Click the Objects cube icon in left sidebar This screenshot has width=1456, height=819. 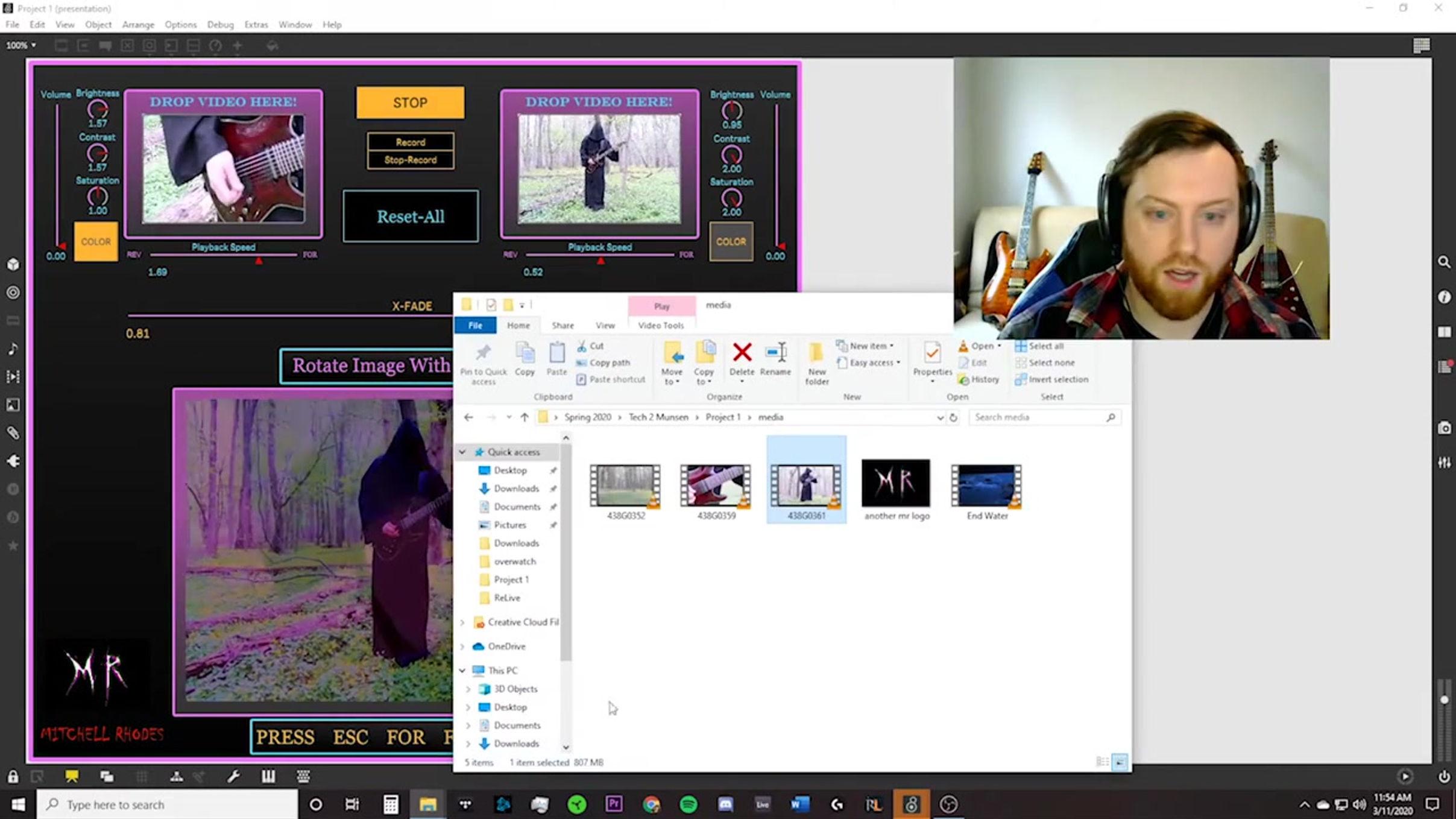tap(13, 265)
